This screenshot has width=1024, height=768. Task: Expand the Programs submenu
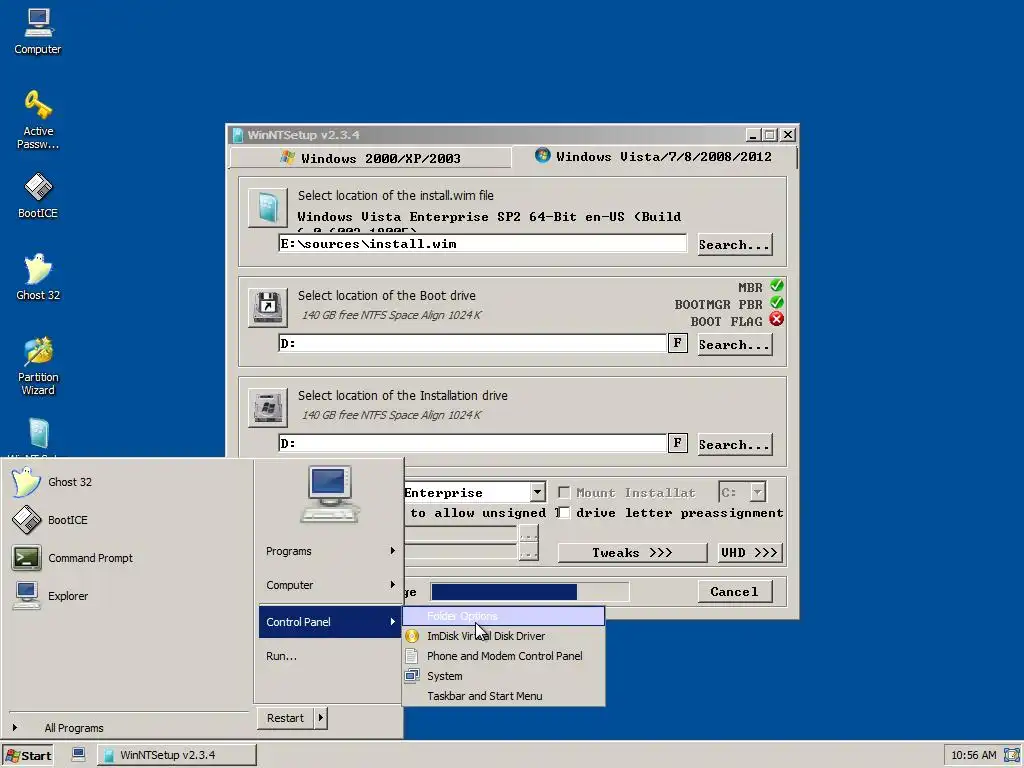point(330,551)
